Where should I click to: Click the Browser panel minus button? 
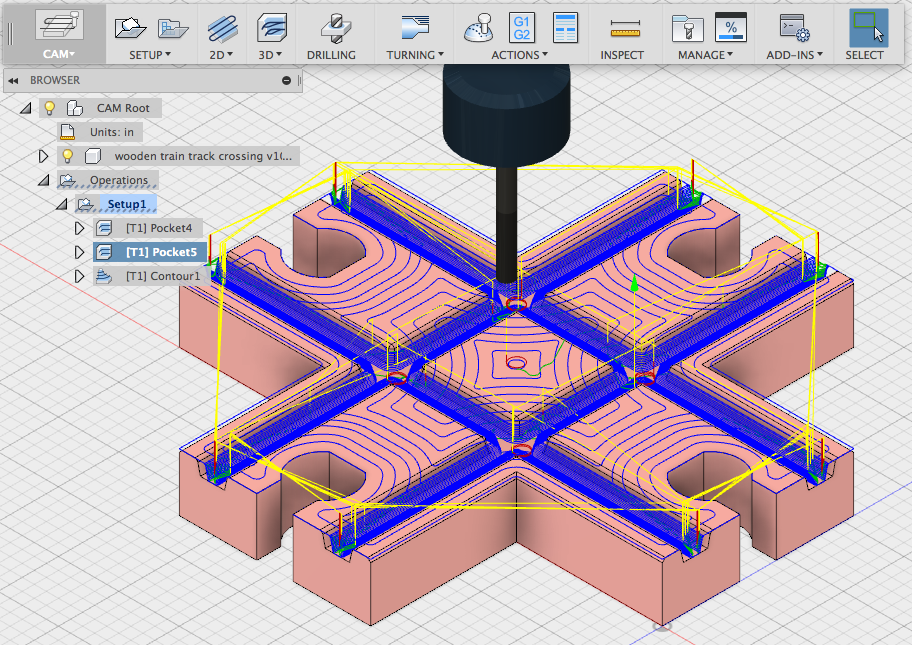pyautogui.click(x=286, y=80)
